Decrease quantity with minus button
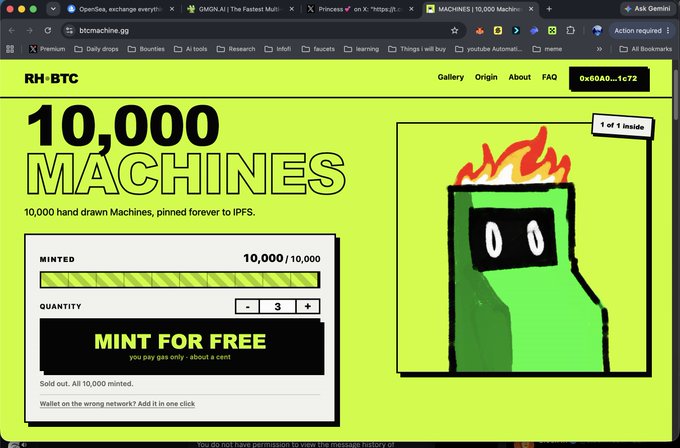This screenshot has height=448, width=680. coord(247,306)
